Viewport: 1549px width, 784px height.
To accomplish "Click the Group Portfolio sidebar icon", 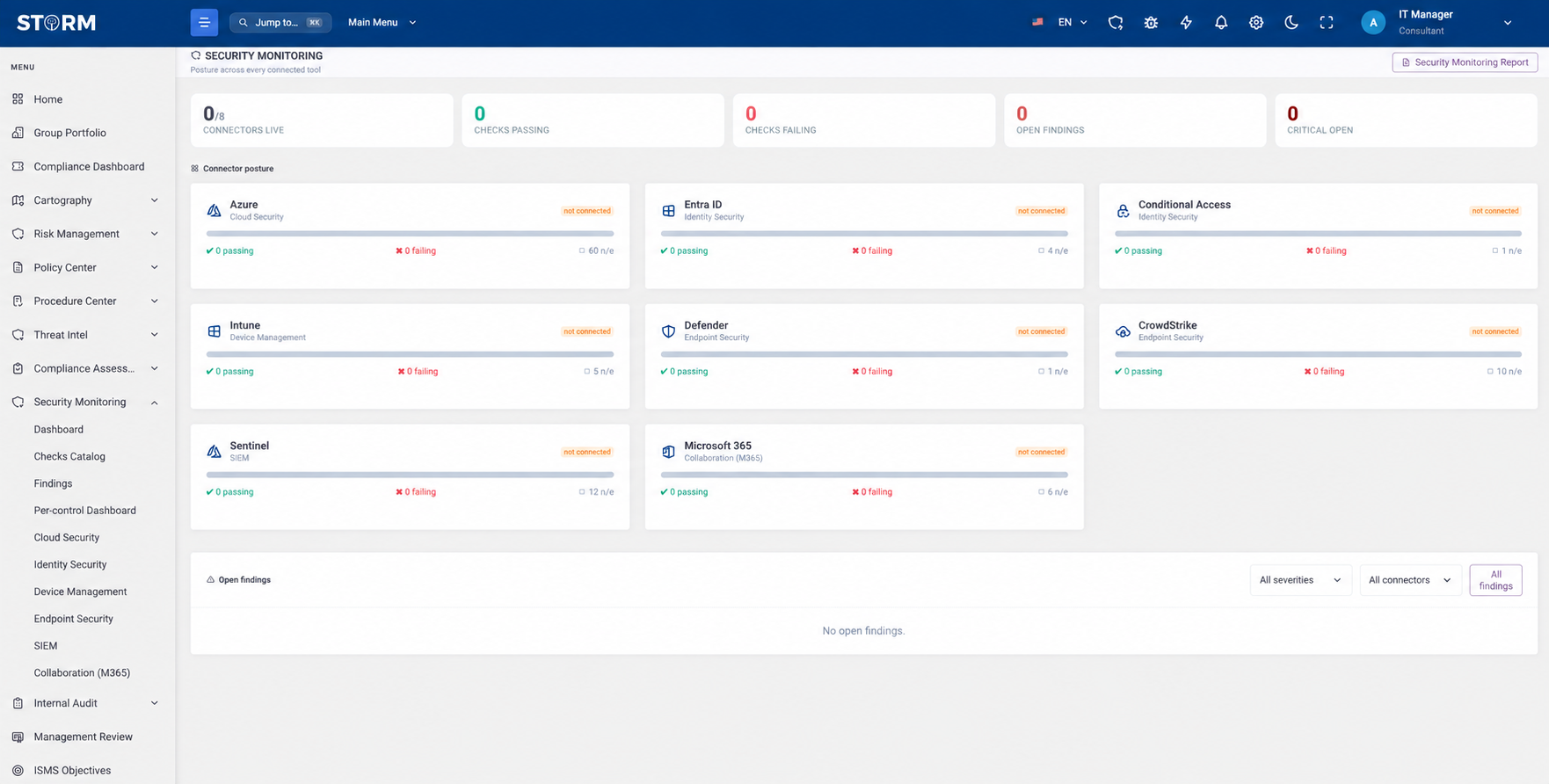I will click(18, 133).
